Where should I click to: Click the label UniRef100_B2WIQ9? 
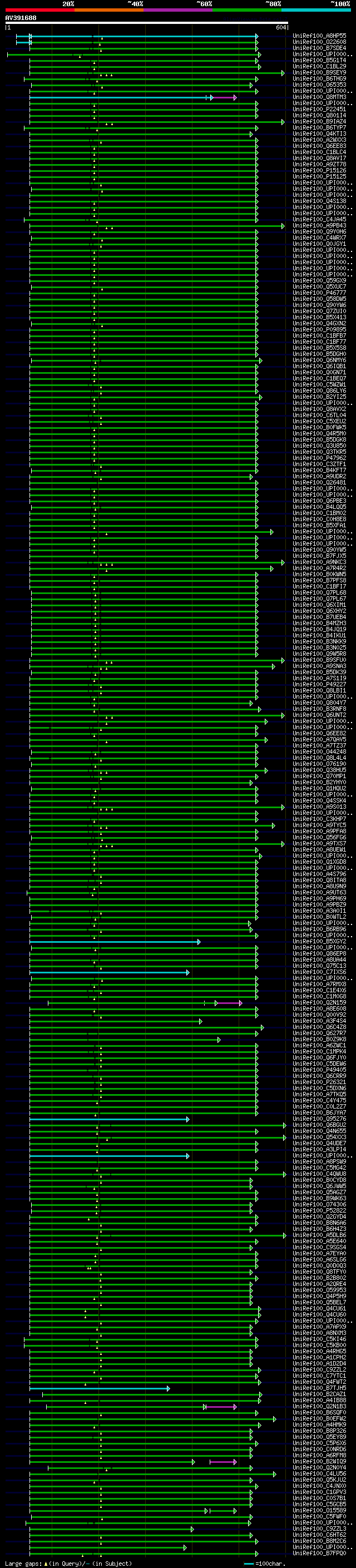[319, 1461]
